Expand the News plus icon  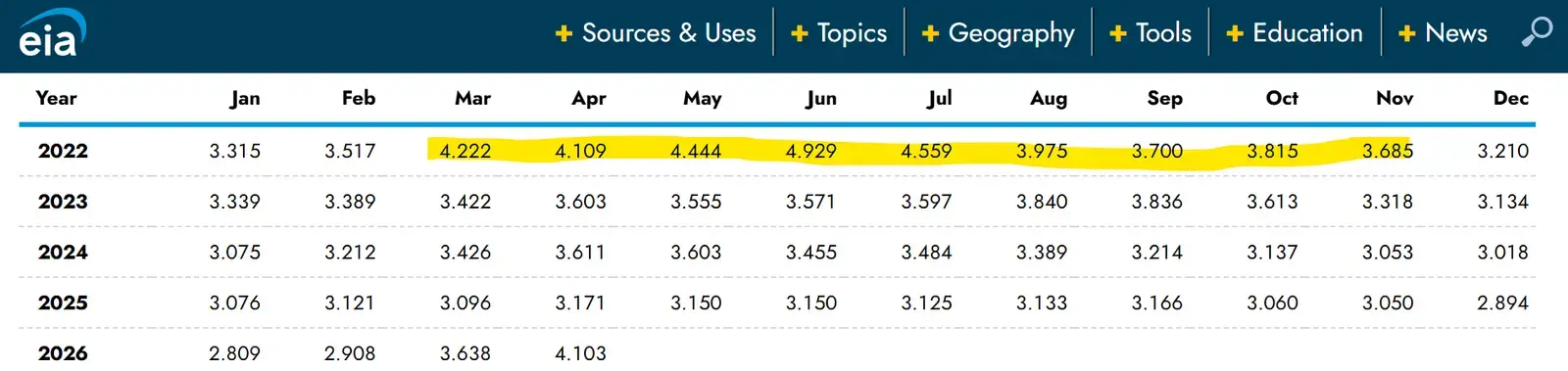coord(1407,33)
